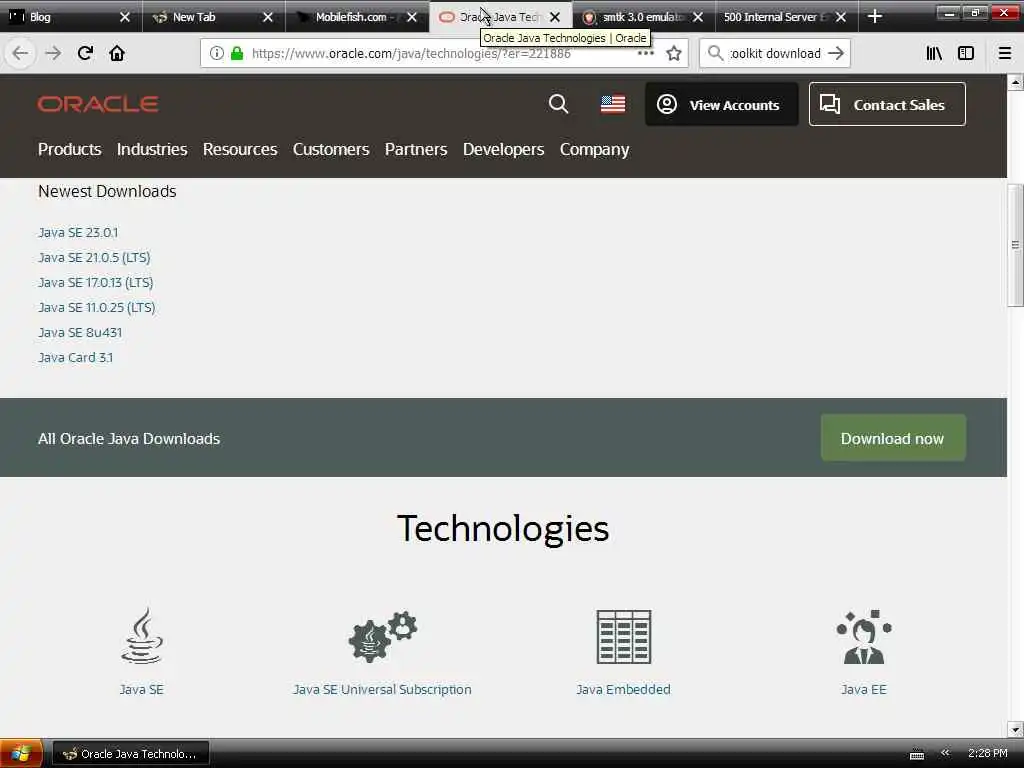Open the page actions three-dots menu
The height and width of the screenshot is (768, 1024).
(x=645, y=53)
